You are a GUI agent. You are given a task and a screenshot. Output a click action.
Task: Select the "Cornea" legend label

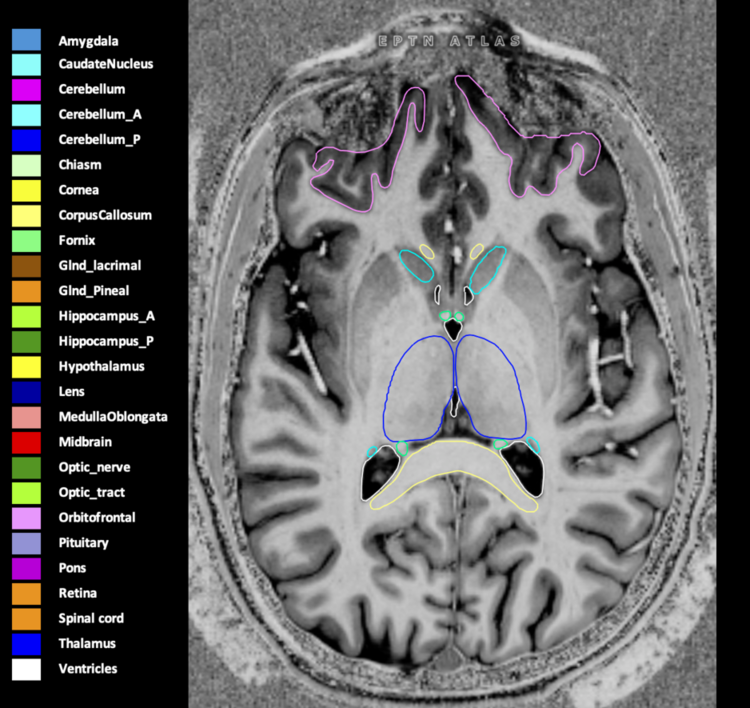coord(78,190)
